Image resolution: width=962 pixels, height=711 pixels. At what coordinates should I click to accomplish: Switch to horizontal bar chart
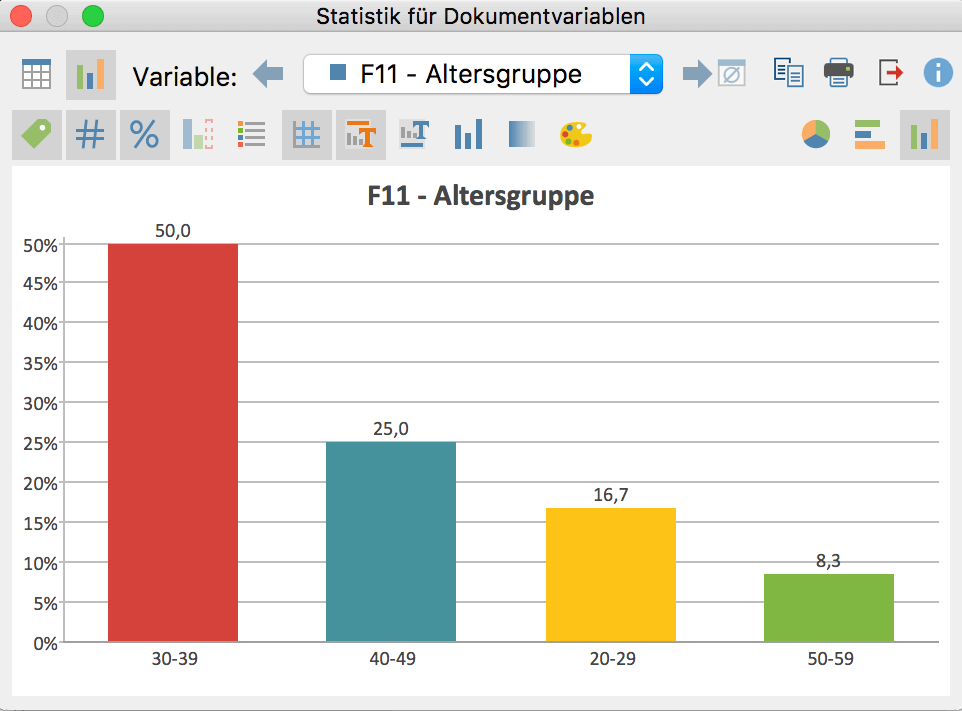tap(869, 134)
